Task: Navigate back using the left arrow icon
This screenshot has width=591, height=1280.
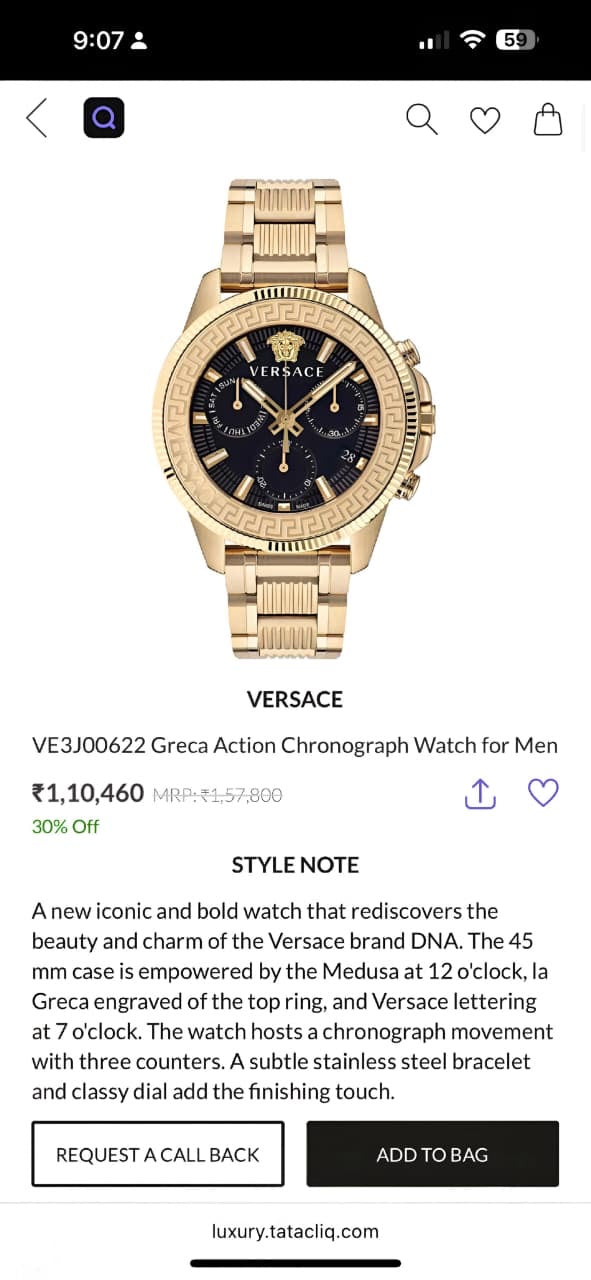Action: (36, 118)
